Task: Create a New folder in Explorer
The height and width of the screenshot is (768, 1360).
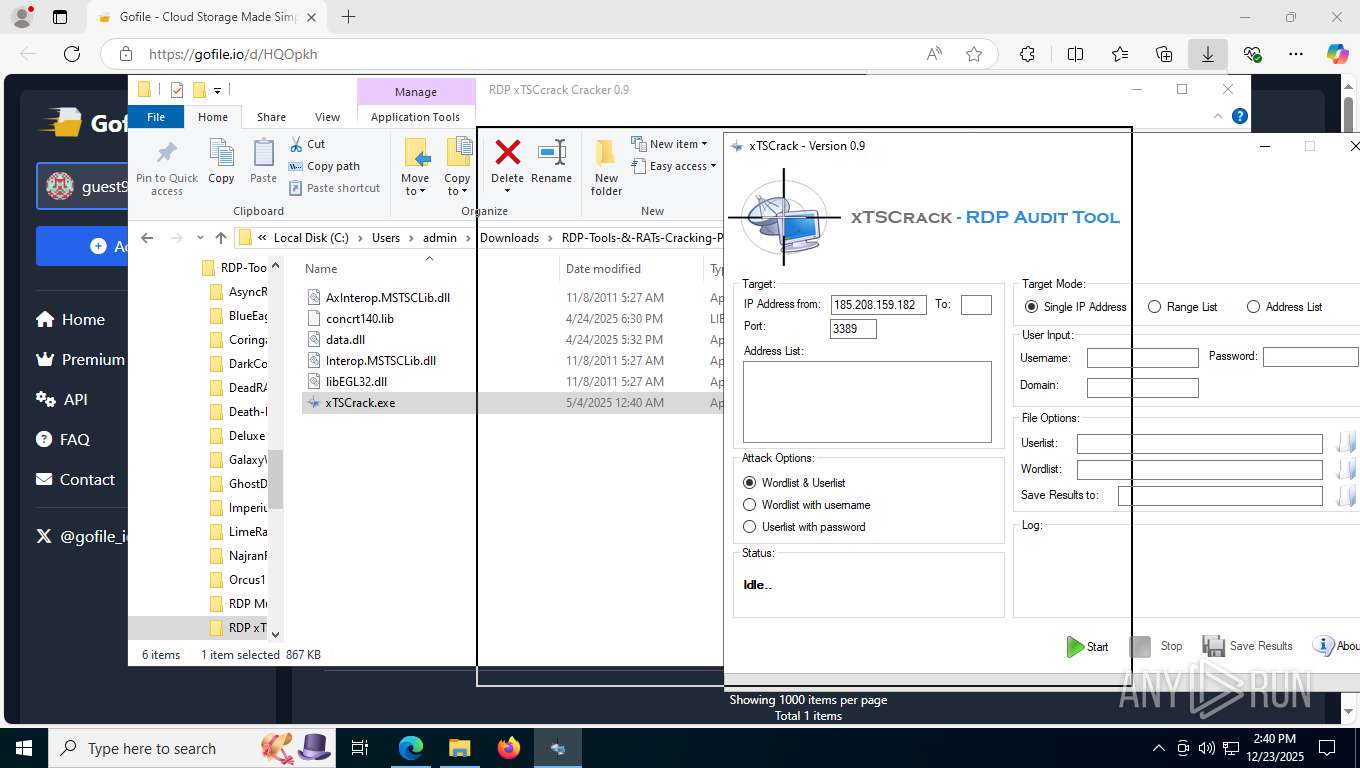Action: tap(606, 167)
